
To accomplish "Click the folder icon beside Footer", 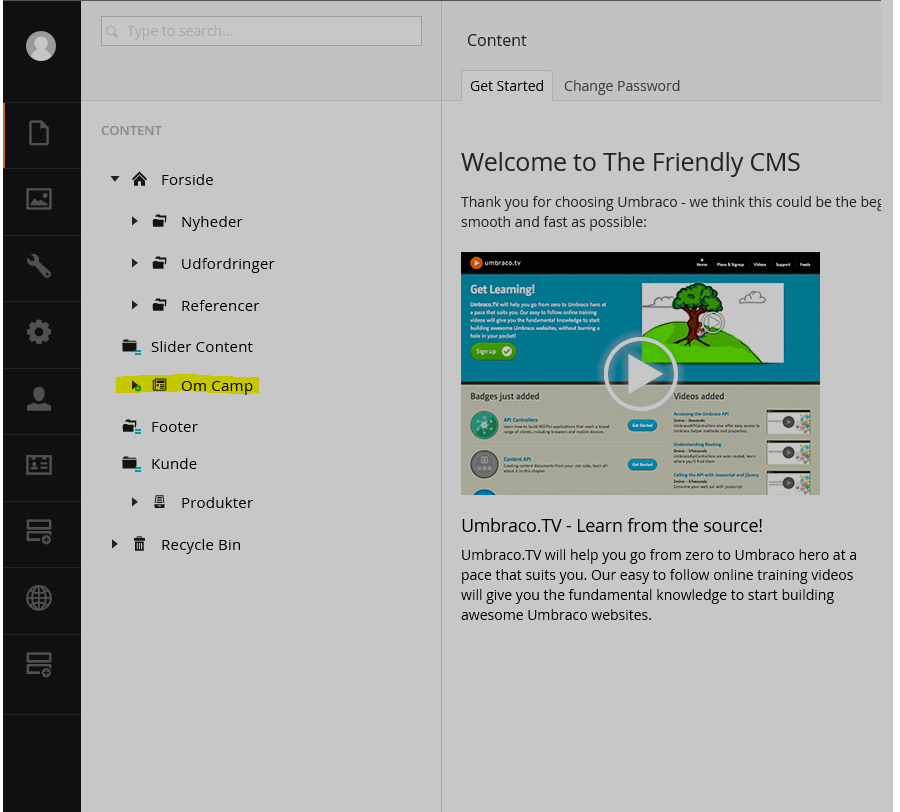I will pos(131,427).
